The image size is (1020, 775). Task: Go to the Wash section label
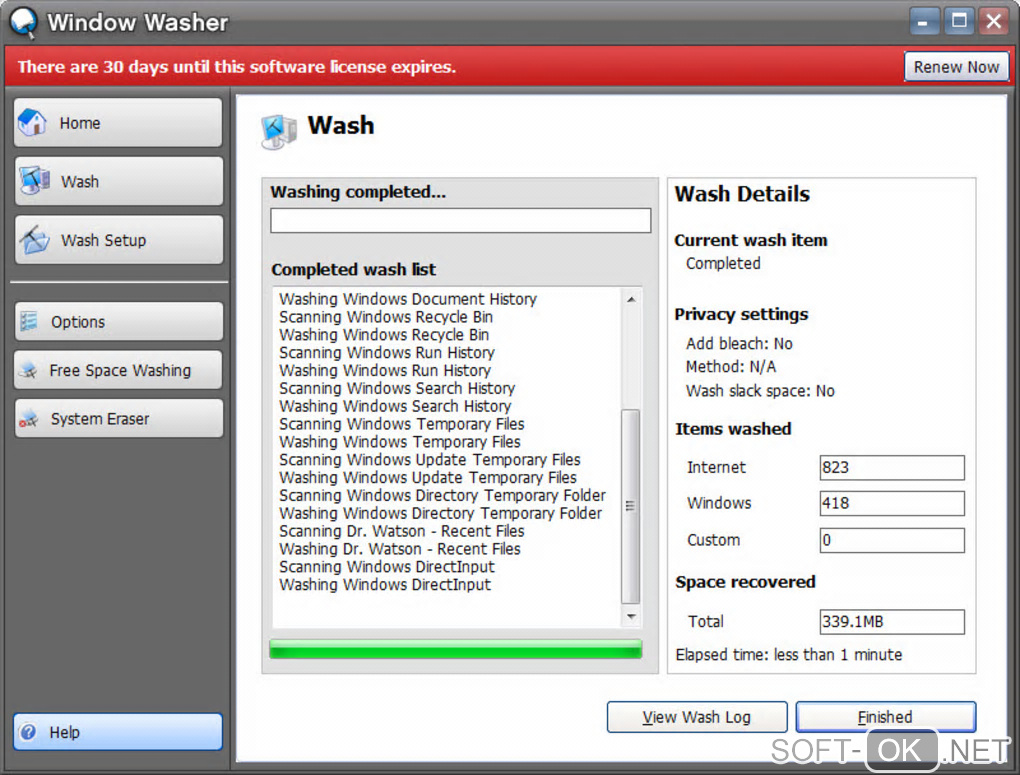(x=80, y=182)
